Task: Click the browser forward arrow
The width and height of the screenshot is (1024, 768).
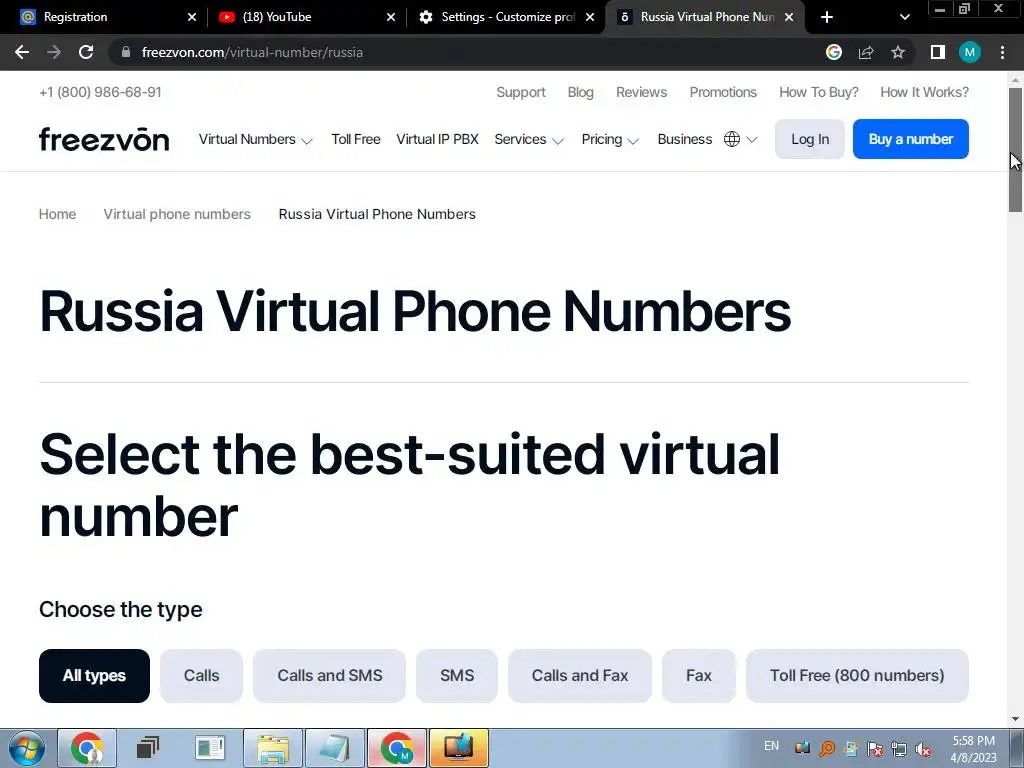Action: [x=54, y=52]
